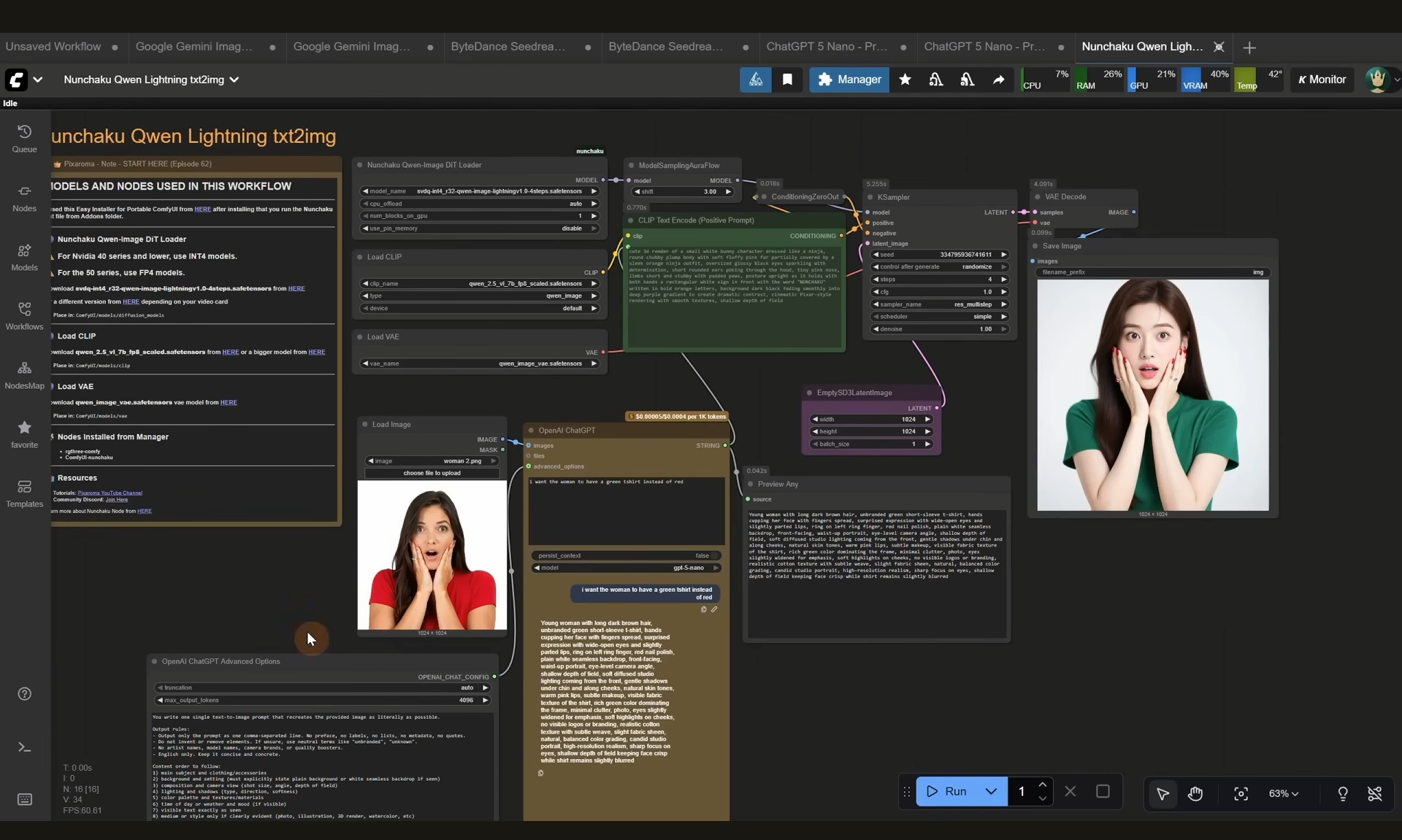The height and width of the screenshot is (840, 1402).
Task: Click the fit view icon
Action: [x=1241, y=793]
